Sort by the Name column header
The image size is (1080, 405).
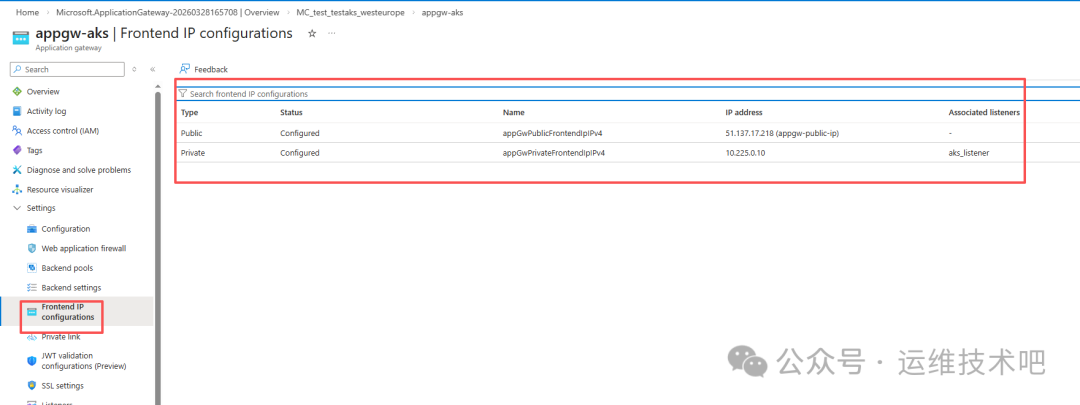514,112
